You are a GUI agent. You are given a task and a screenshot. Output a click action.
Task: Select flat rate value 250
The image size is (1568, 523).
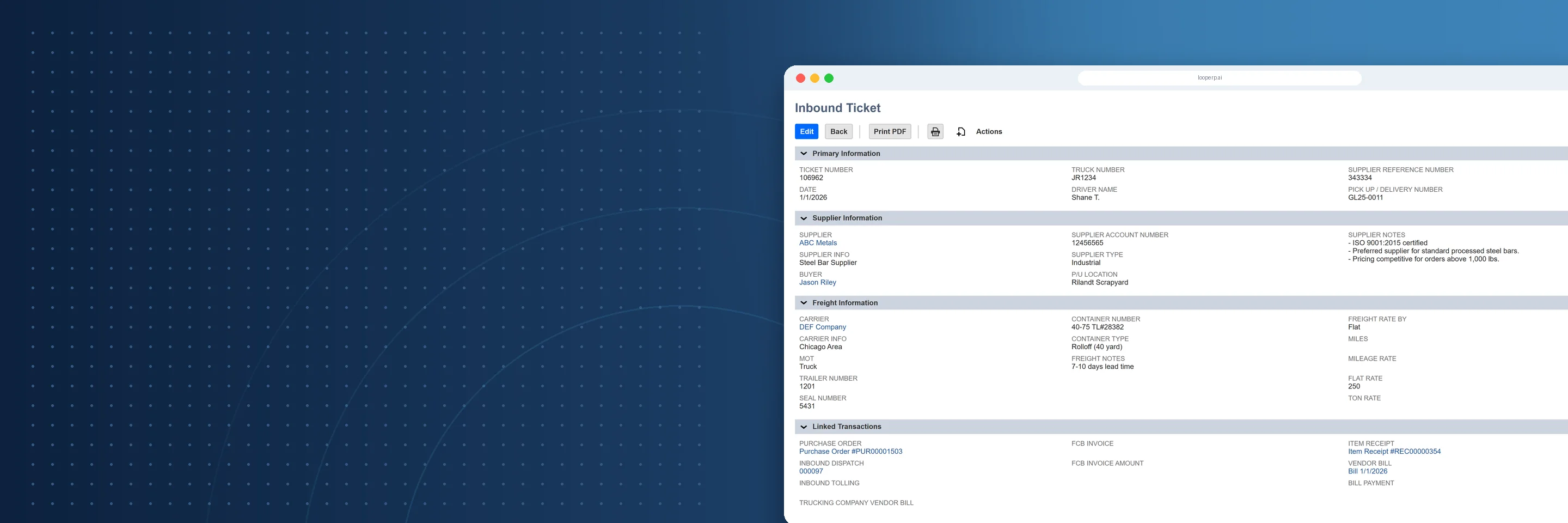1353,386
